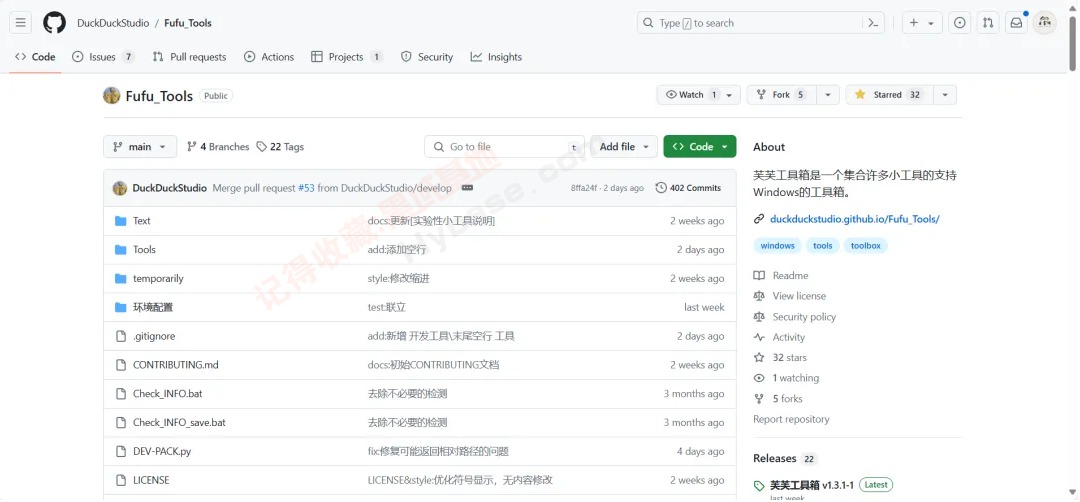
Task: Expand the Starred lists dropdown arrow
Action: 945,95
